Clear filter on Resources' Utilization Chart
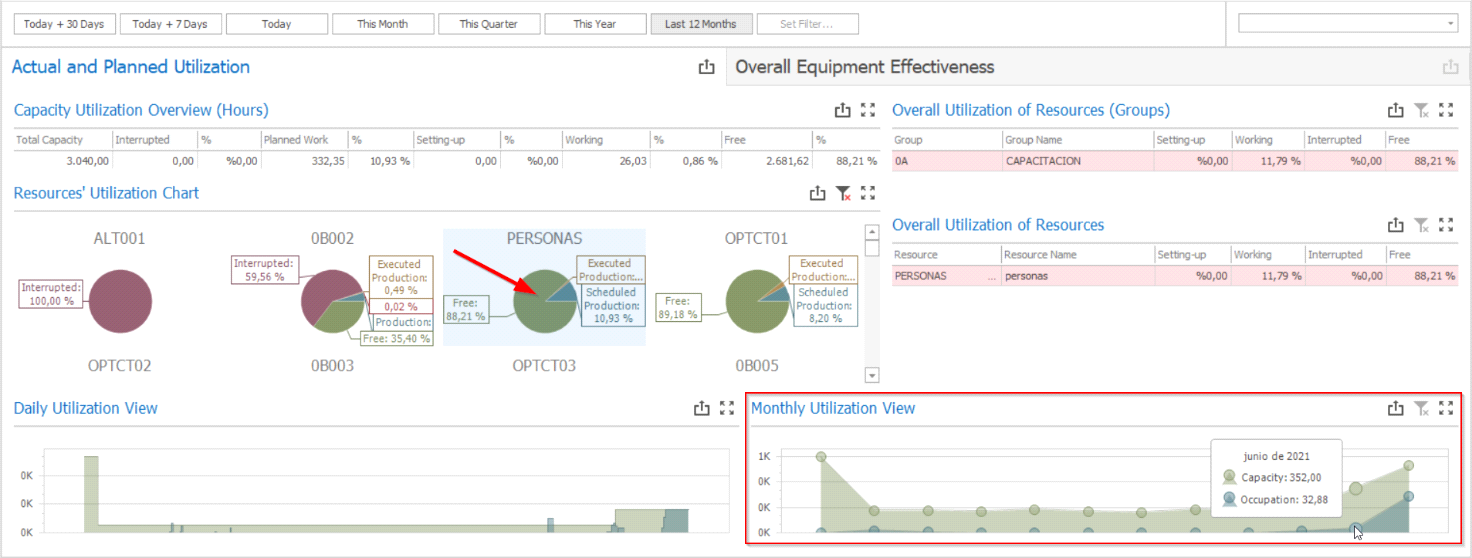 pos(843,194)
